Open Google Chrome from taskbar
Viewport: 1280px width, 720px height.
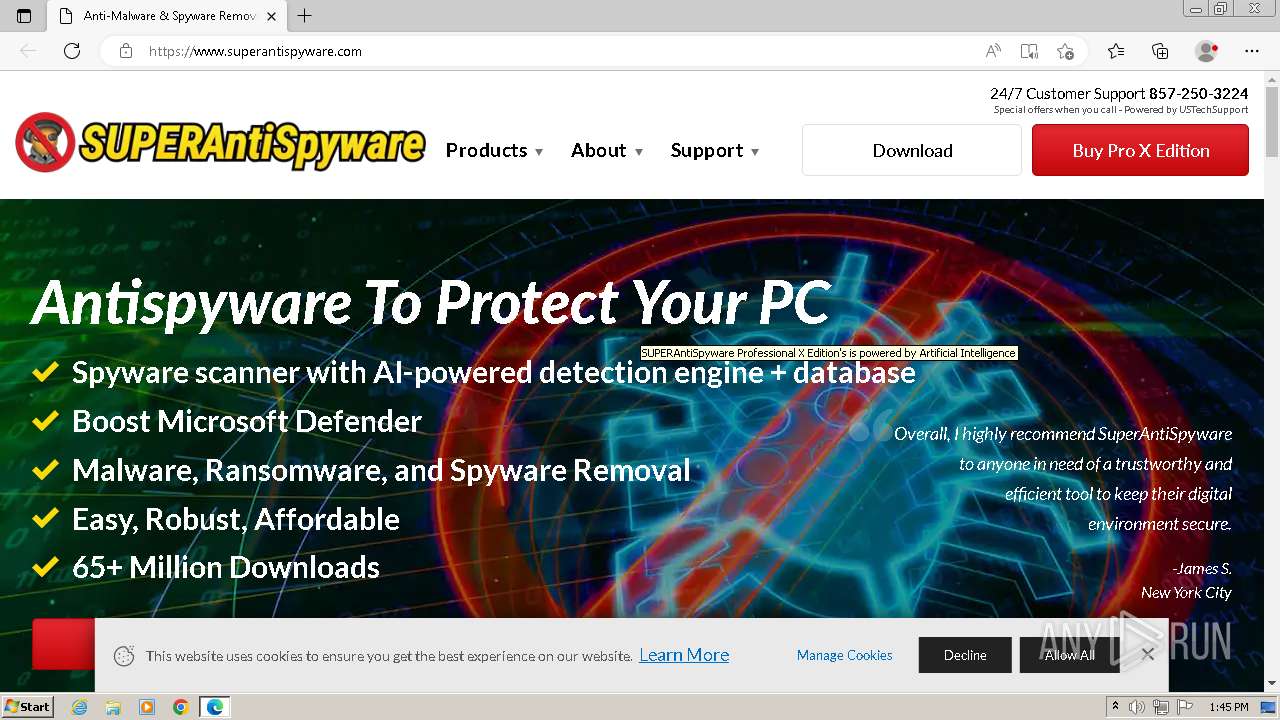point(181,707)
